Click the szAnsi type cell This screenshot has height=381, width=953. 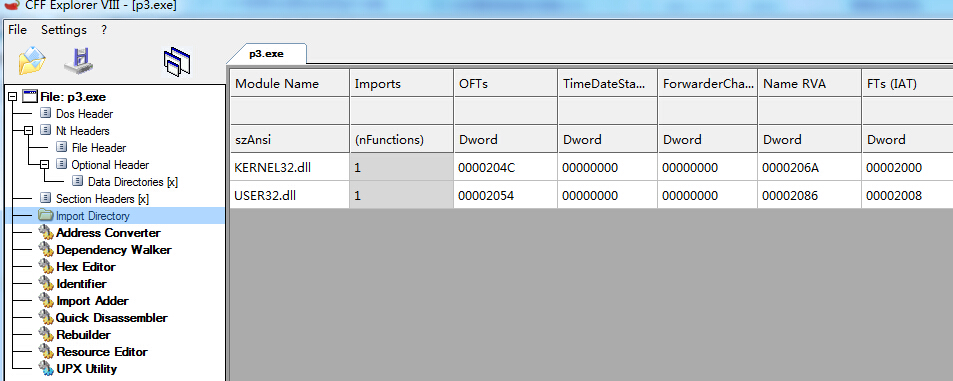click(x=289, y=140)
